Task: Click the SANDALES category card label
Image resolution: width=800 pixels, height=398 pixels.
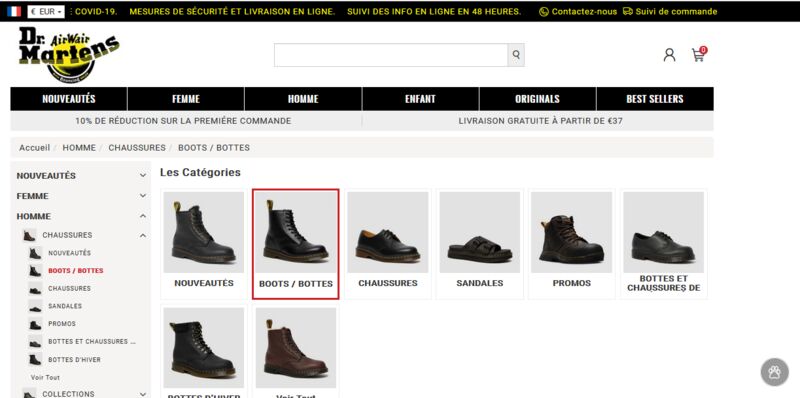Action: click(x=480, y=283)
